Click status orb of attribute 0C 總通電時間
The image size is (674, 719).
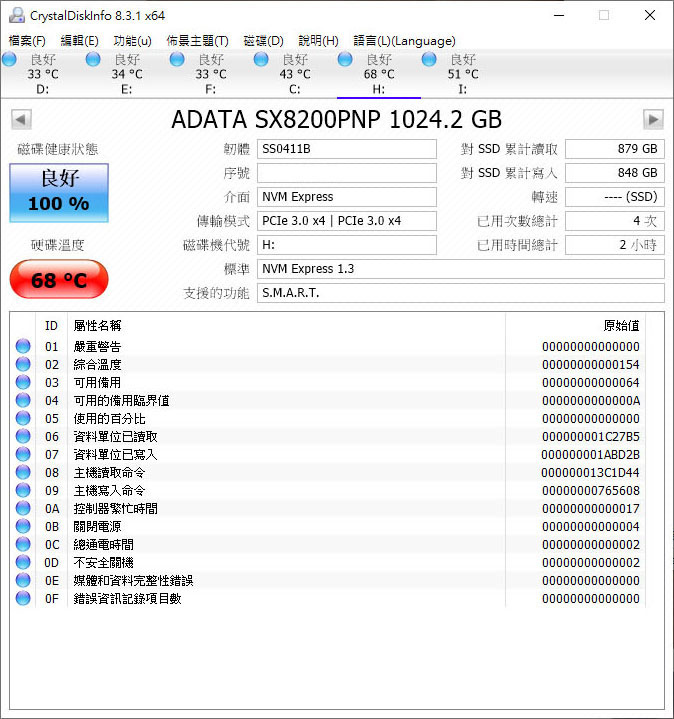(x=23, y=544)
